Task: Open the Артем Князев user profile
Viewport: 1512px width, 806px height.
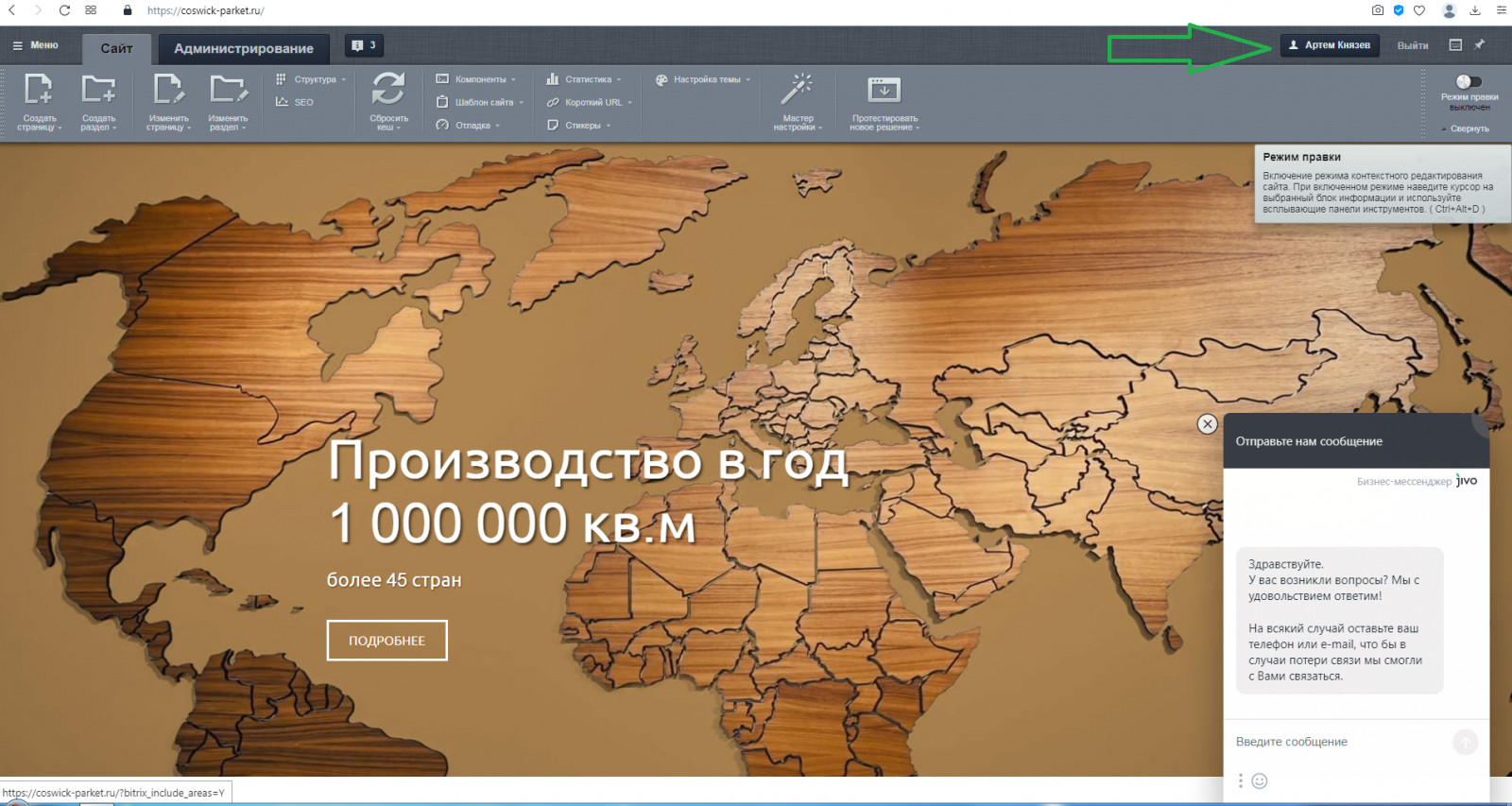Action: pos(1330,45)
